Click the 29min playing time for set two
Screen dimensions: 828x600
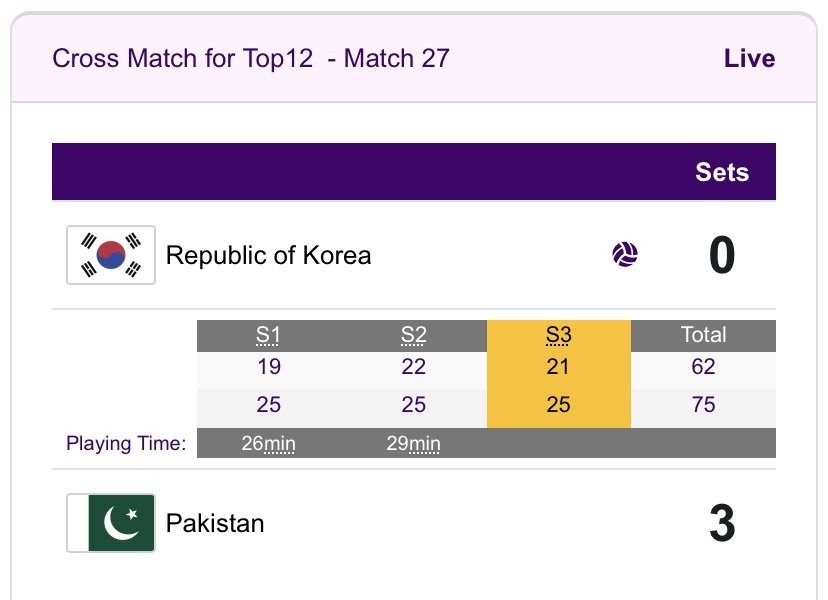tap(413, 443)
